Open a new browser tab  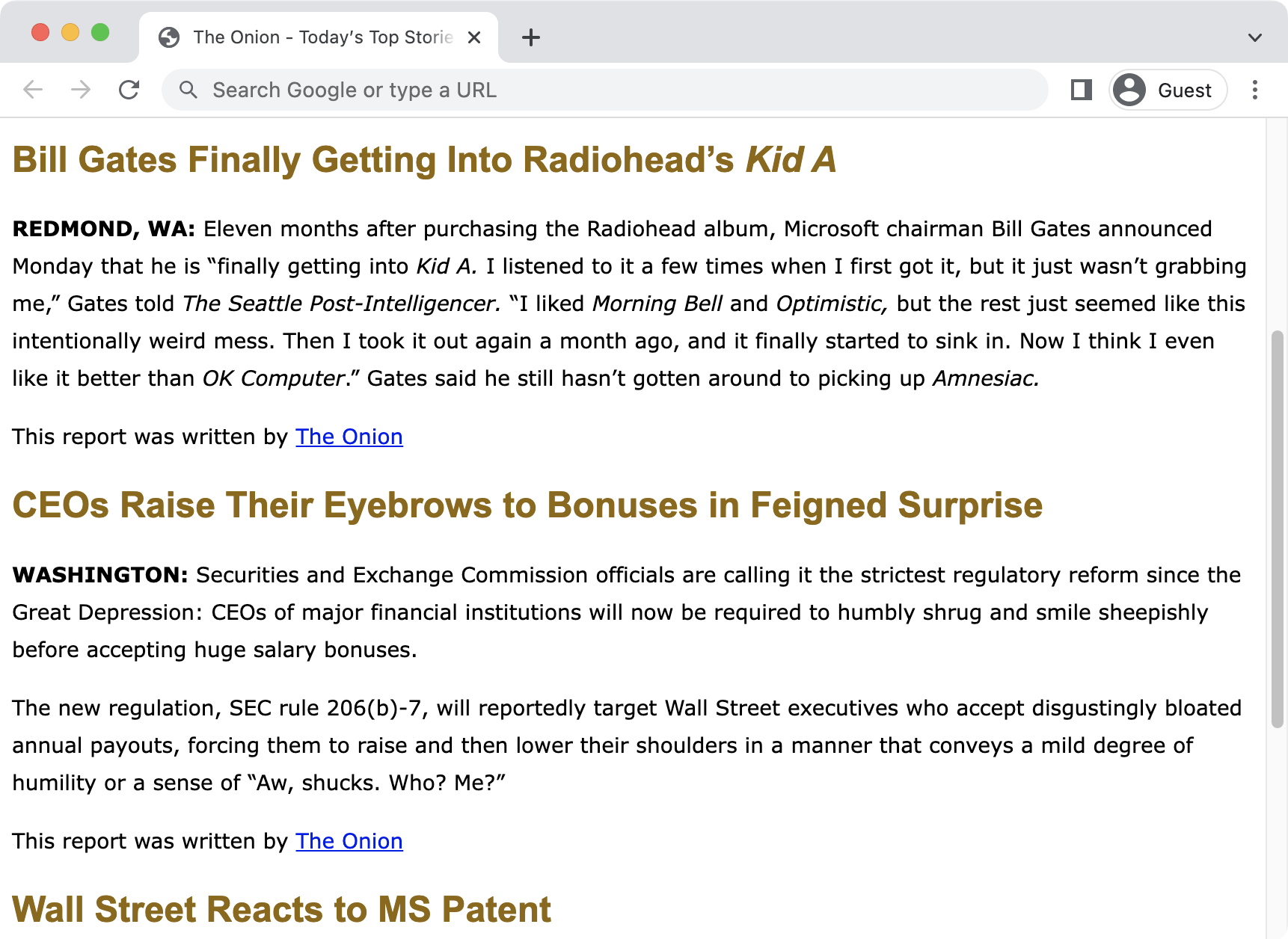click(x=531, y=37)
